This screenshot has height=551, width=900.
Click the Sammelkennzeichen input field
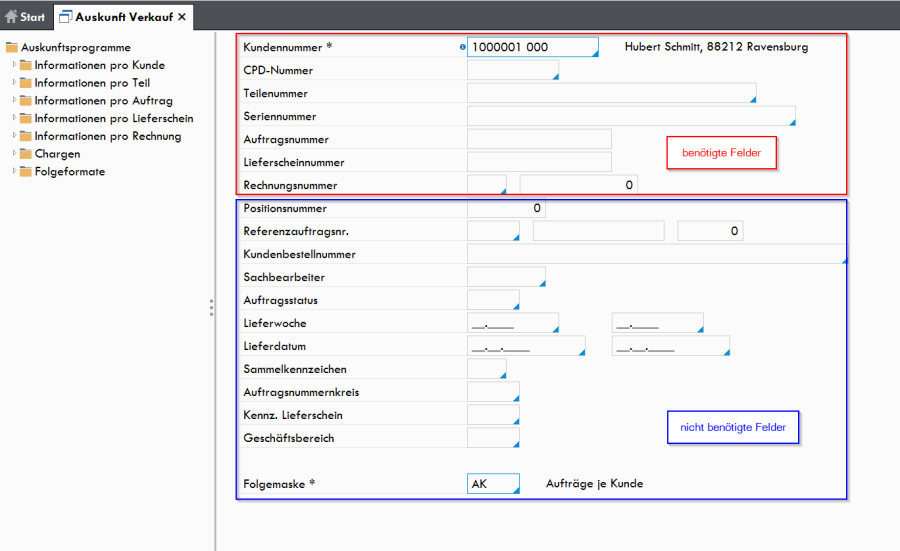point(487,368)
